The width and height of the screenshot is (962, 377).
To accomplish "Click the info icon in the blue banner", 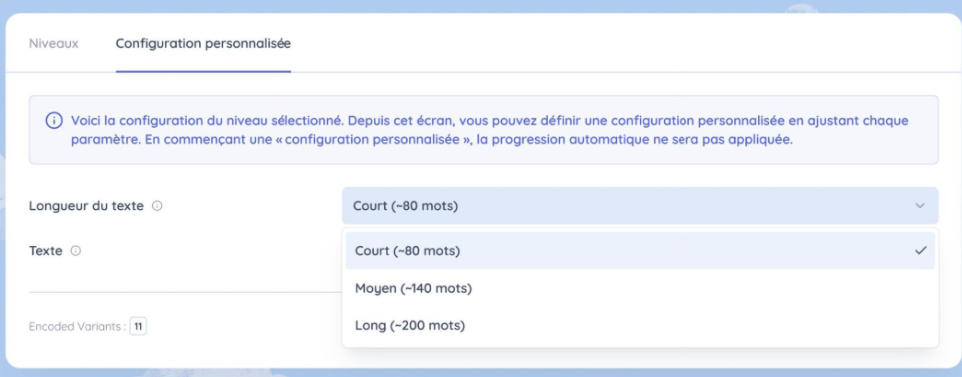I will 54,120.
